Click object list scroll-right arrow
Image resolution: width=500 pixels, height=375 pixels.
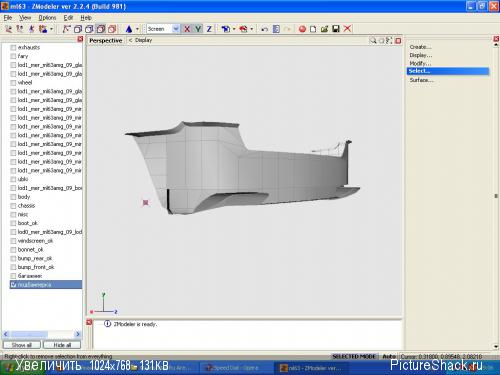click(78, 334)
